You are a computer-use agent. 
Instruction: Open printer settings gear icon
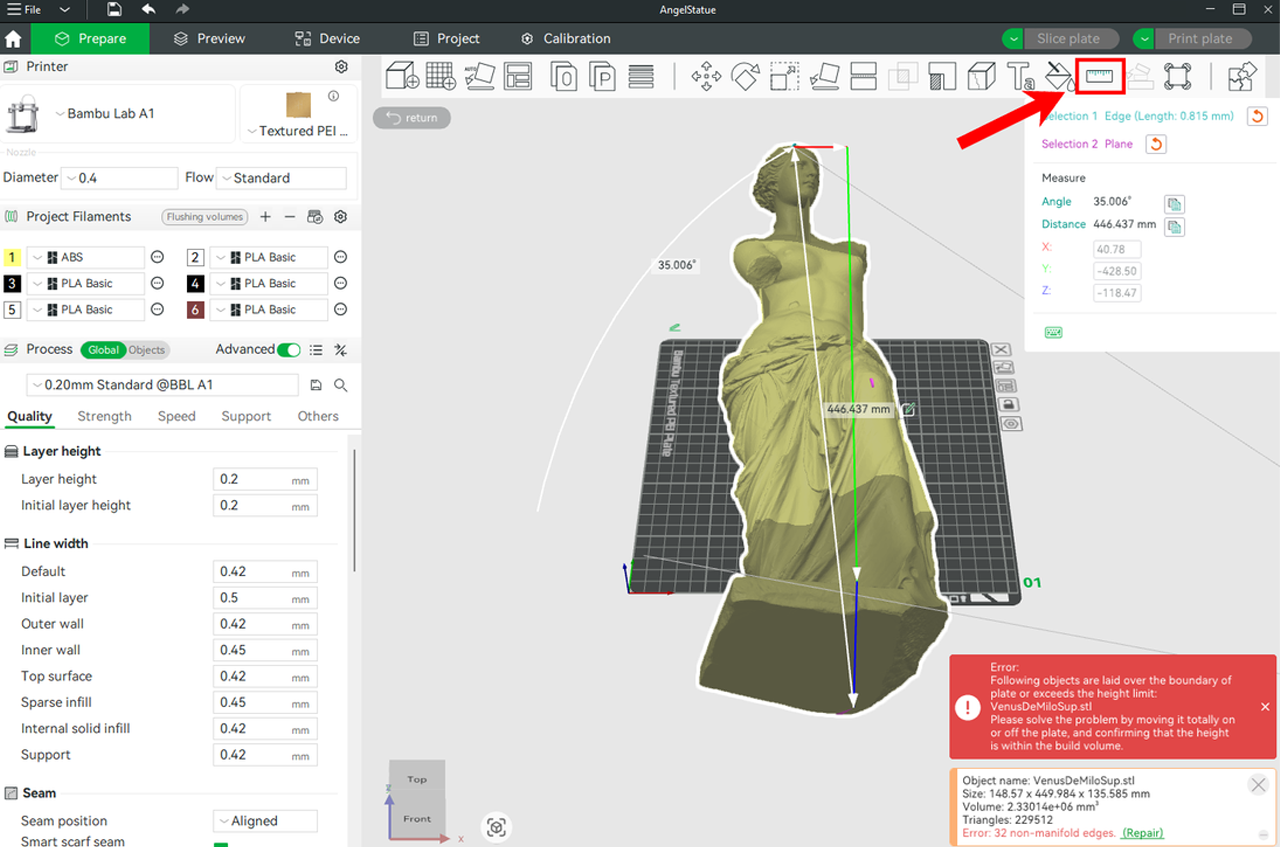coord(341,67)
